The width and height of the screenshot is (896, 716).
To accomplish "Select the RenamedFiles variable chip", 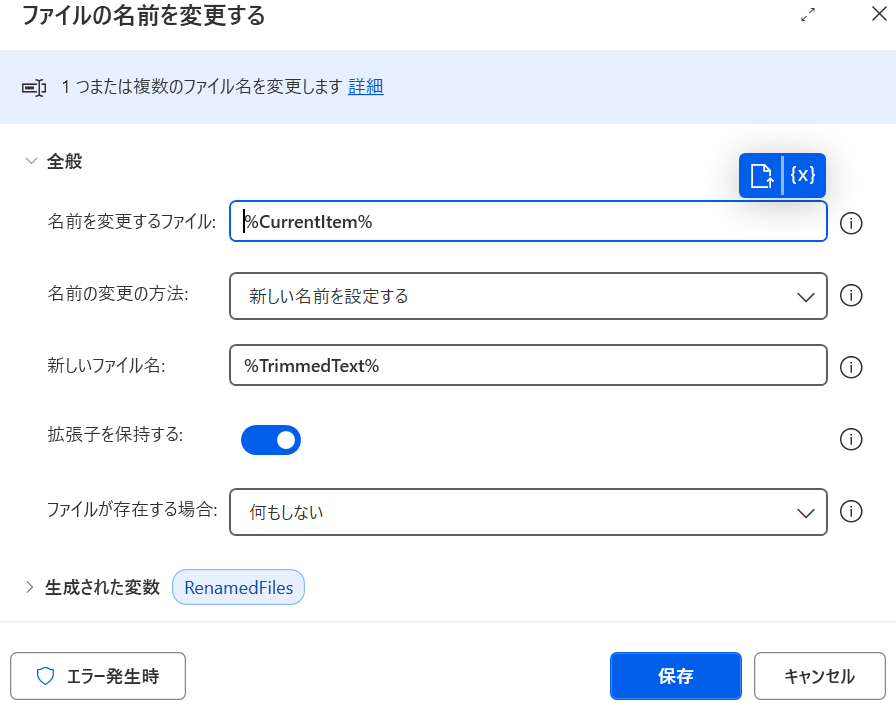I will tap(238, 587).
